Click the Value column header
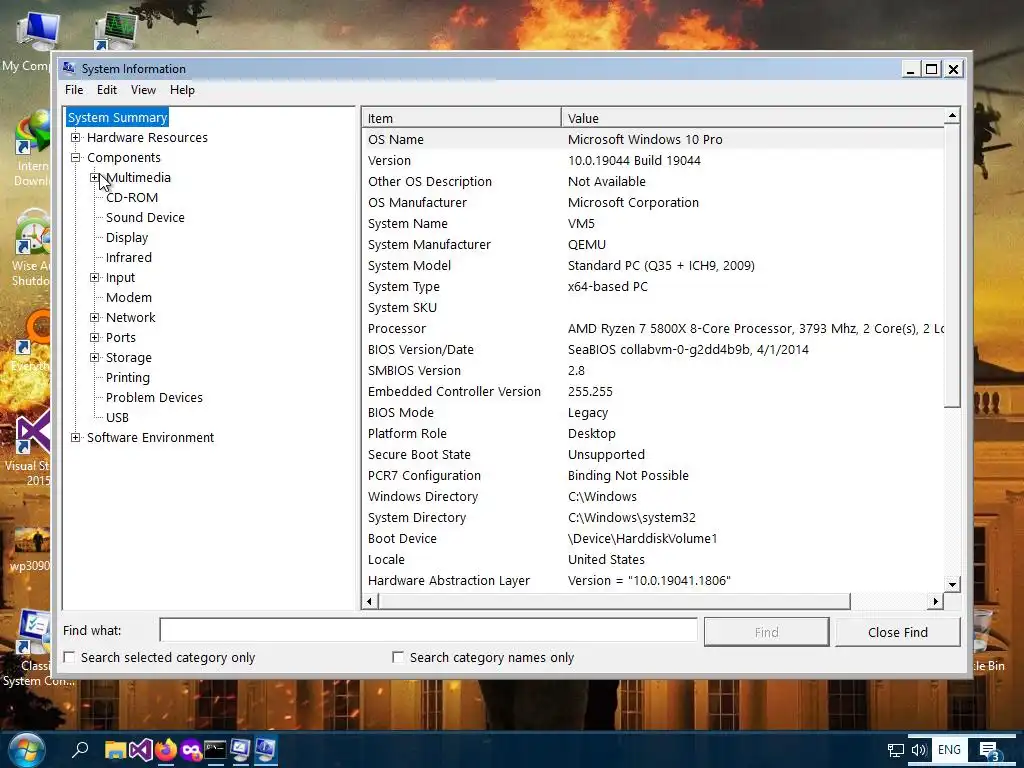This screenshot has height=768, width=1024. pyautogui.click(x=752, y=118)
